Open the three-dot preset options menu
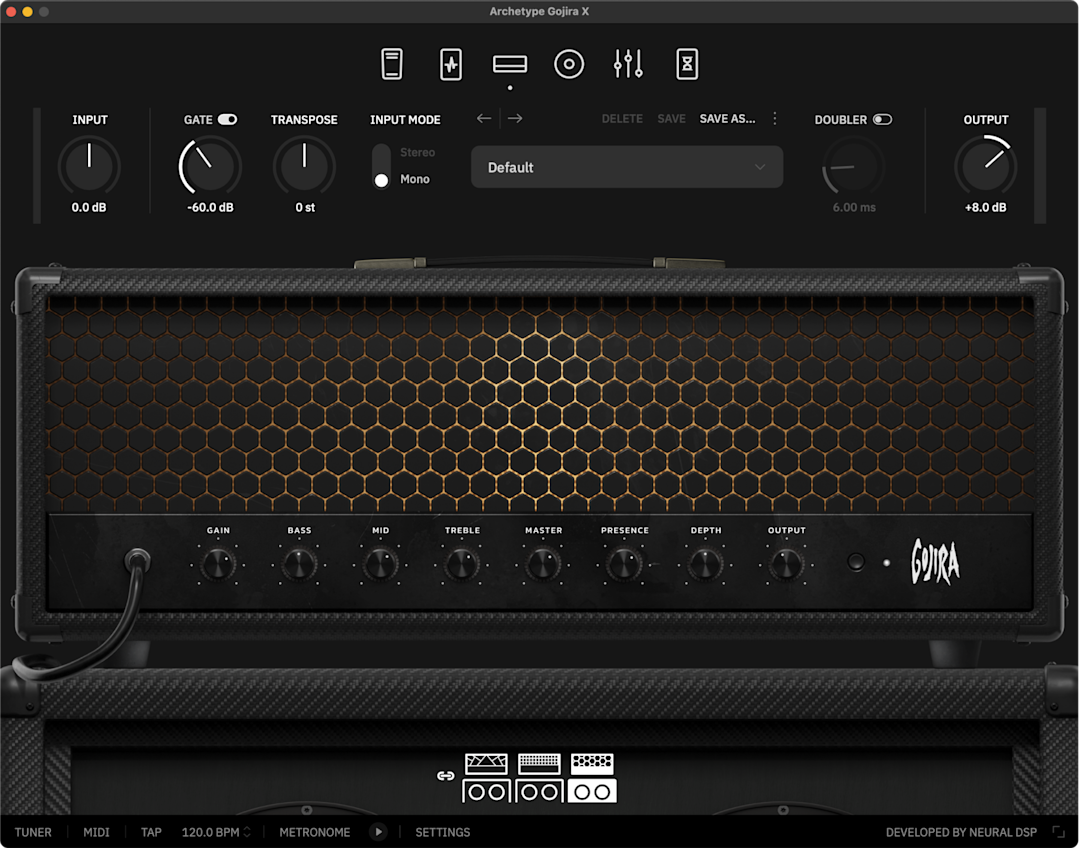 pos(775,118)
